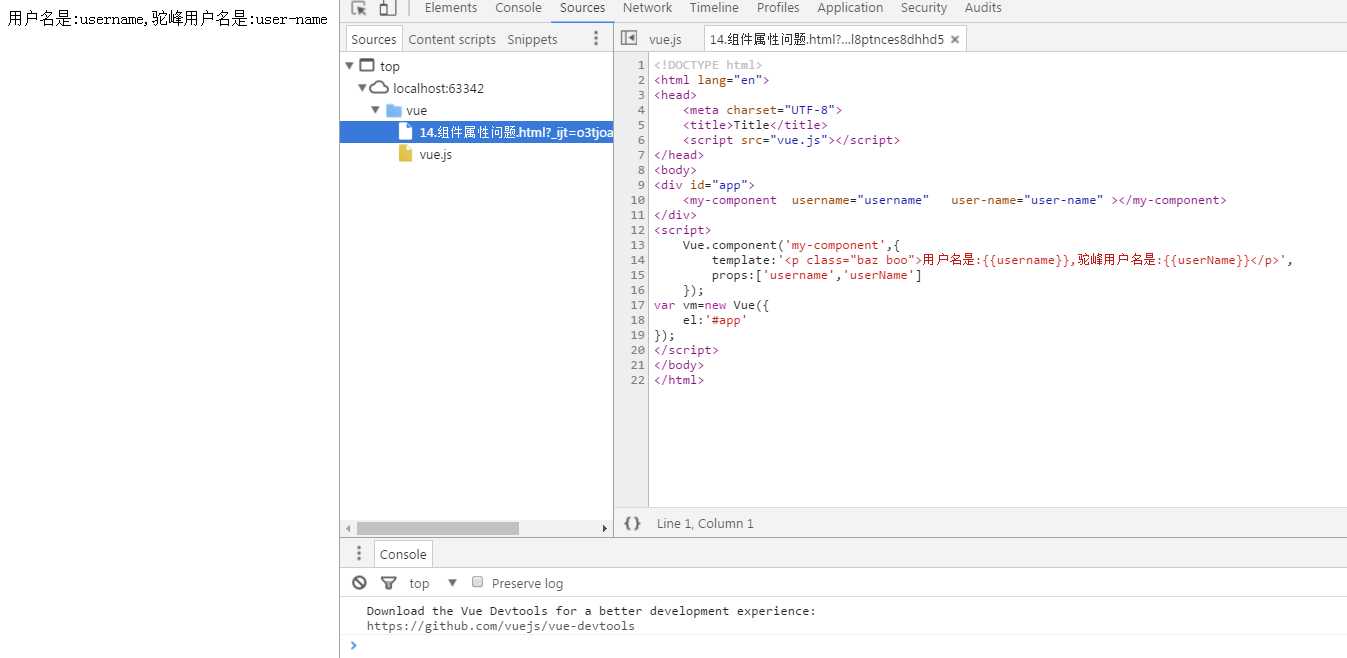Viewport: 1347px width, 658px height.
Task: Open the Security panel tab
Action: click(924, 8)
